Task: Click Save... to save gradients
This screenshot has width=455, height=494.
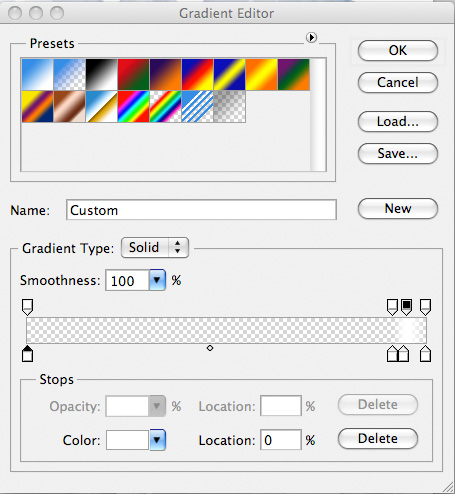Action: coord(398,154)
